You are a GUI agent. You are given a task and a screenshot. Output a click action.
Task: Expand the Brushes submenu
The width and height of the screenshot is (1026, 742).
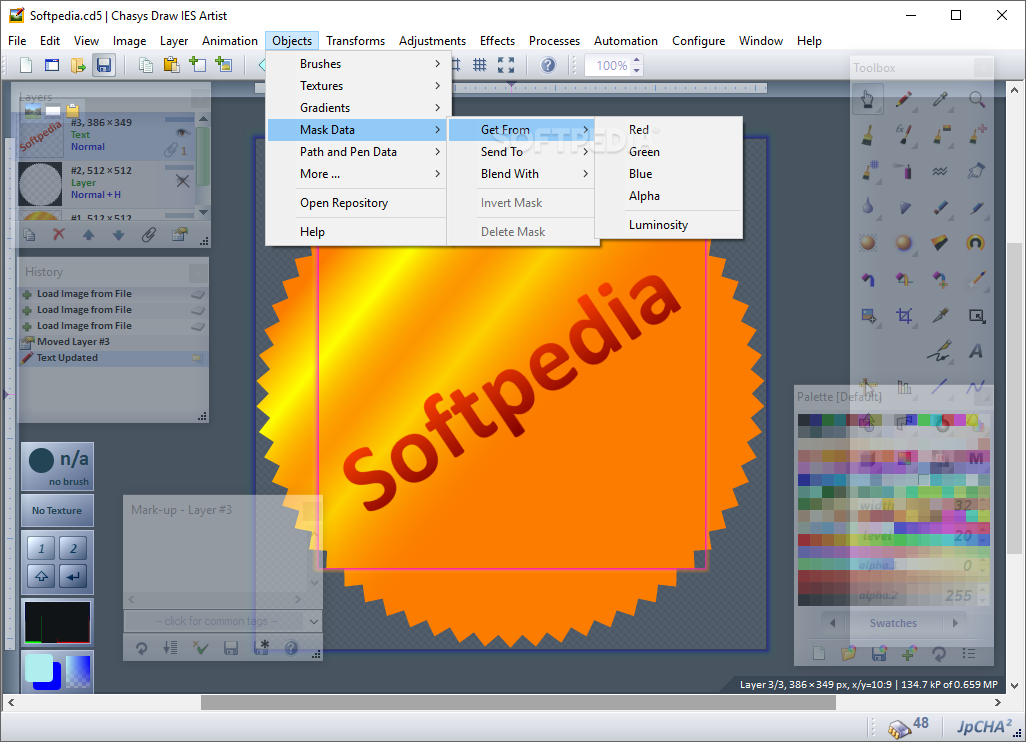tap(357, 63)
